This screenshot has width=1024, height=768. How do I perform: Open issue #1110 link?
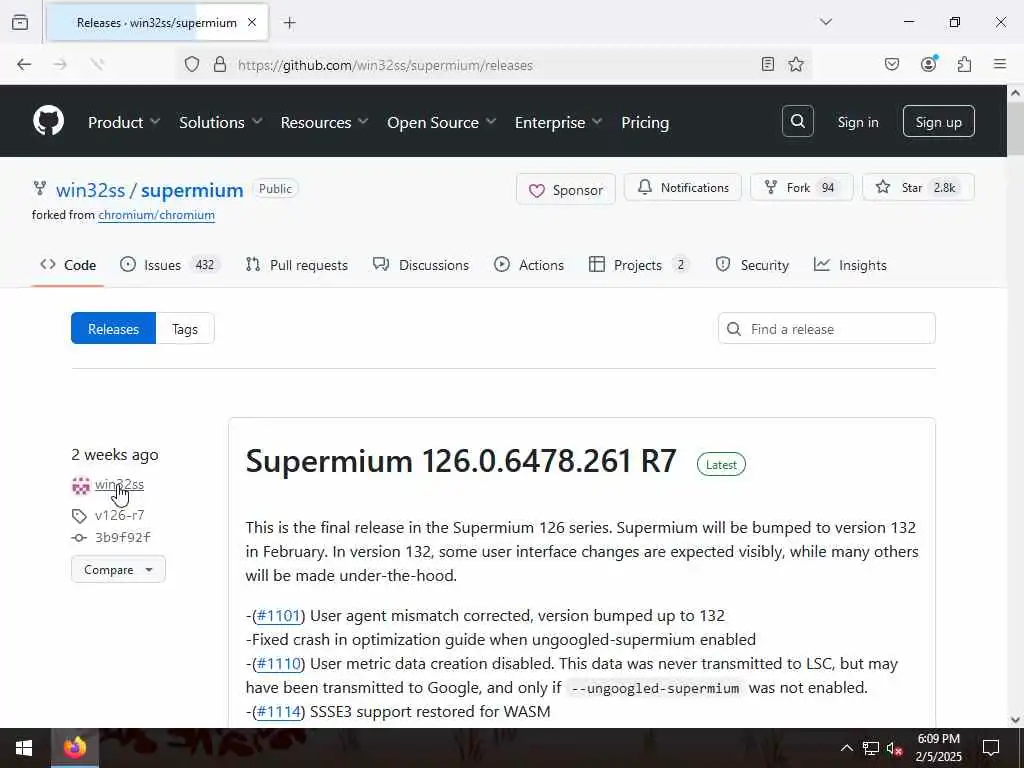point(279,664)
